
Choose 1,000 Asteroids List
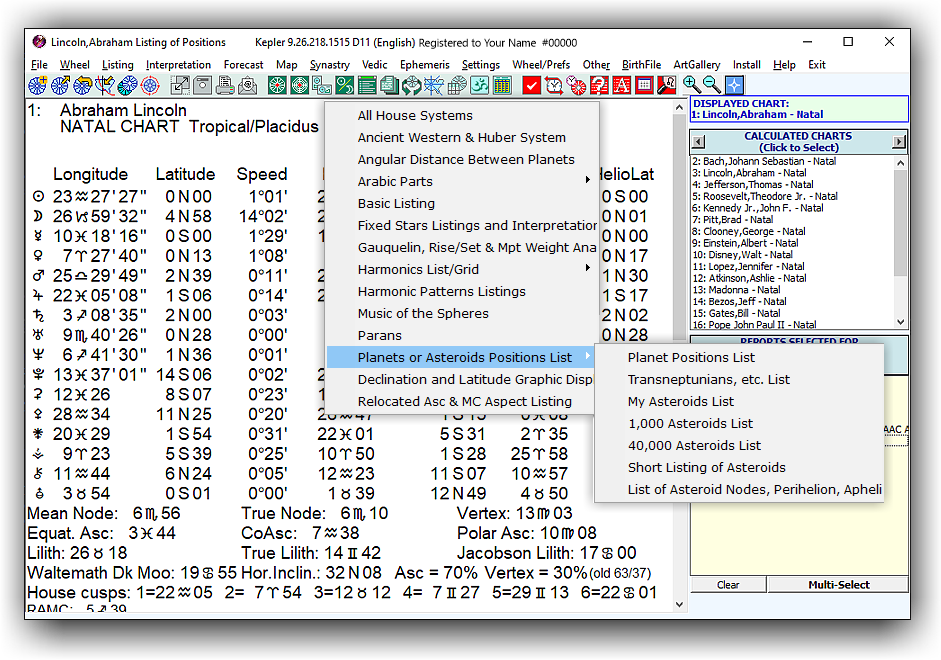point(739,424)
